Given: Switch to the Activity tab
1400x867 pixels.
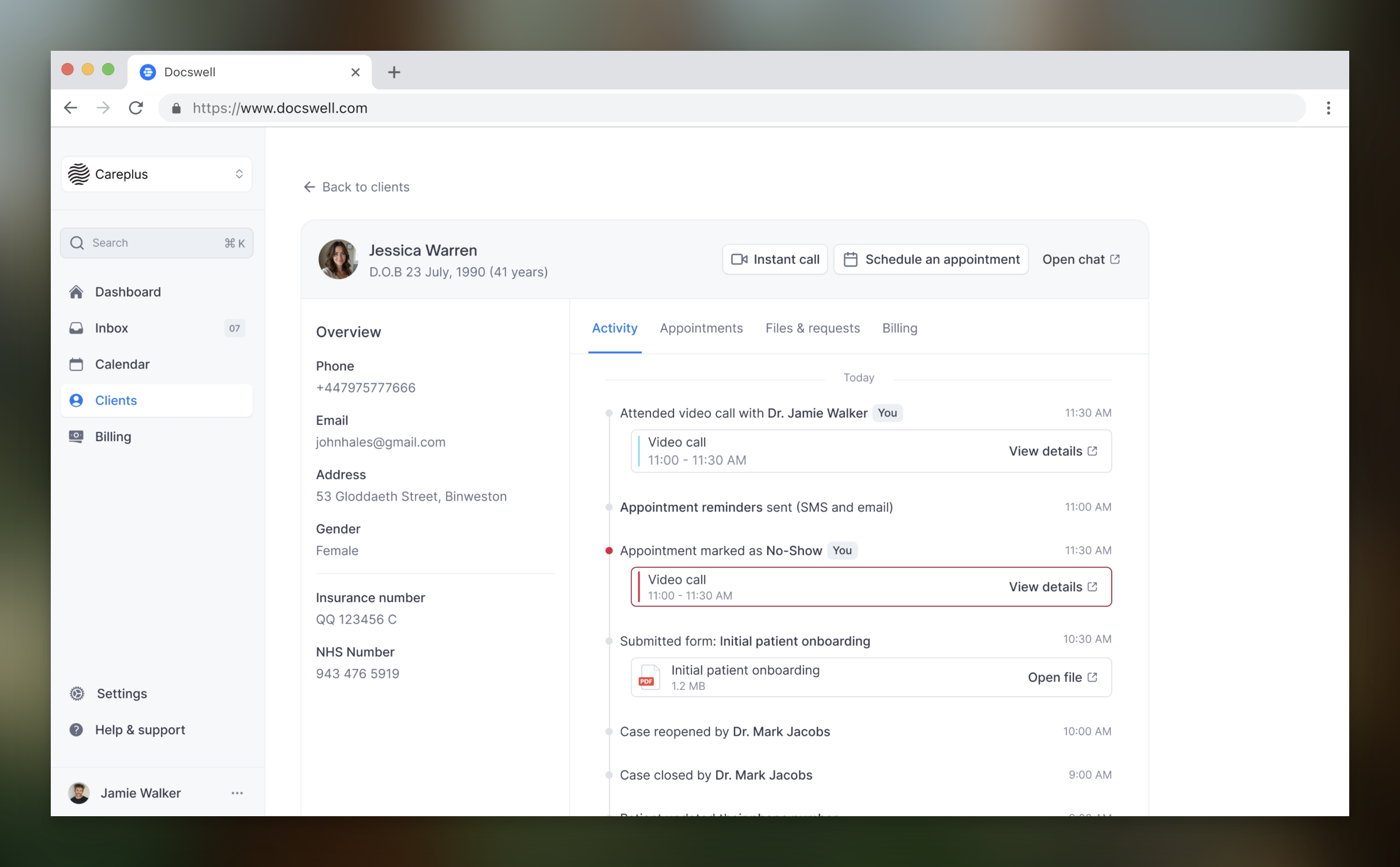Looking at the screenshot, I should point(615,328).
